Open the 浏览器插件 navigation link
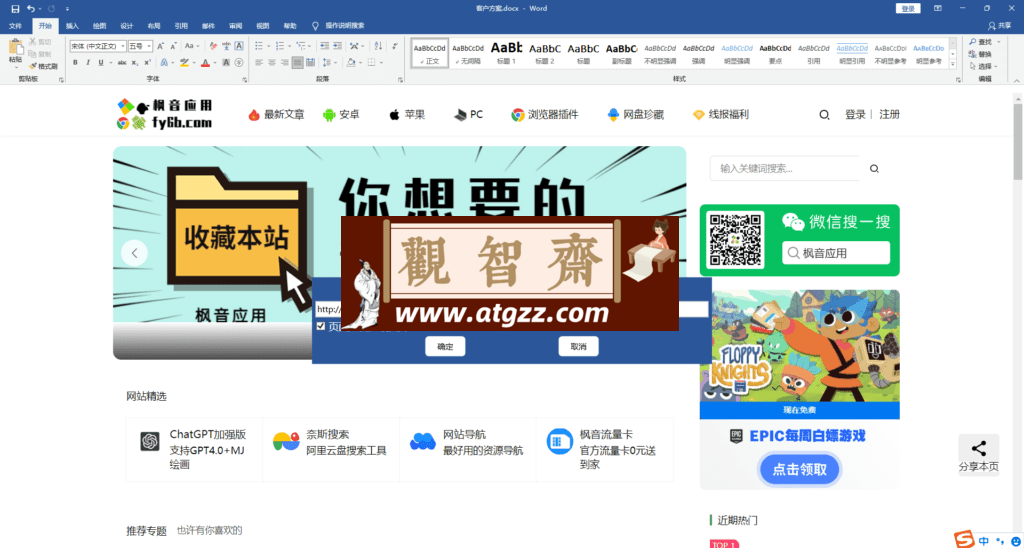The image size is (1024, 548). click(x=545, y=115)
